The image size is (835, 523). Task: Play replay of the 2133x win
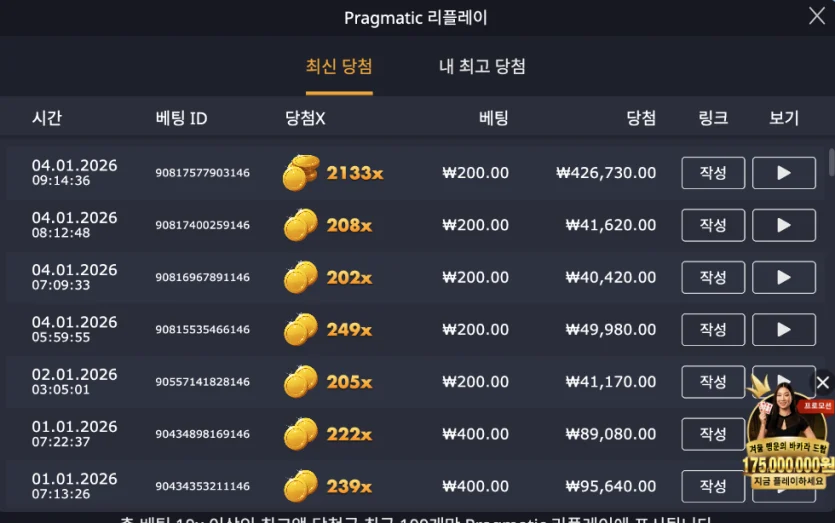(x=783, y=173)
